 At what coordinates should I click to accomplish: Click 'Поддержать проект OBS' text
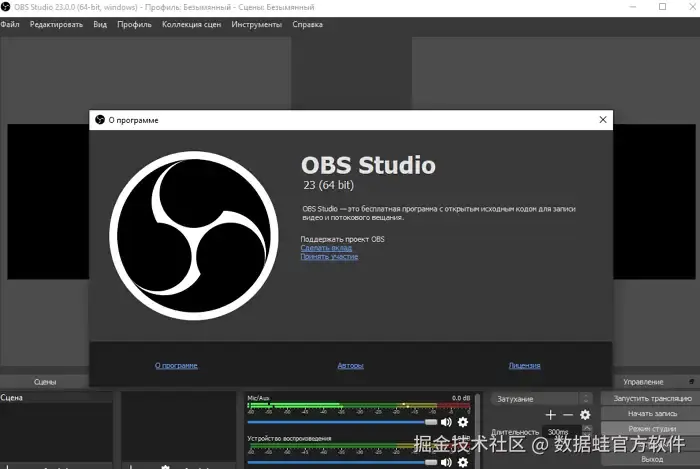tap(342, 239)
